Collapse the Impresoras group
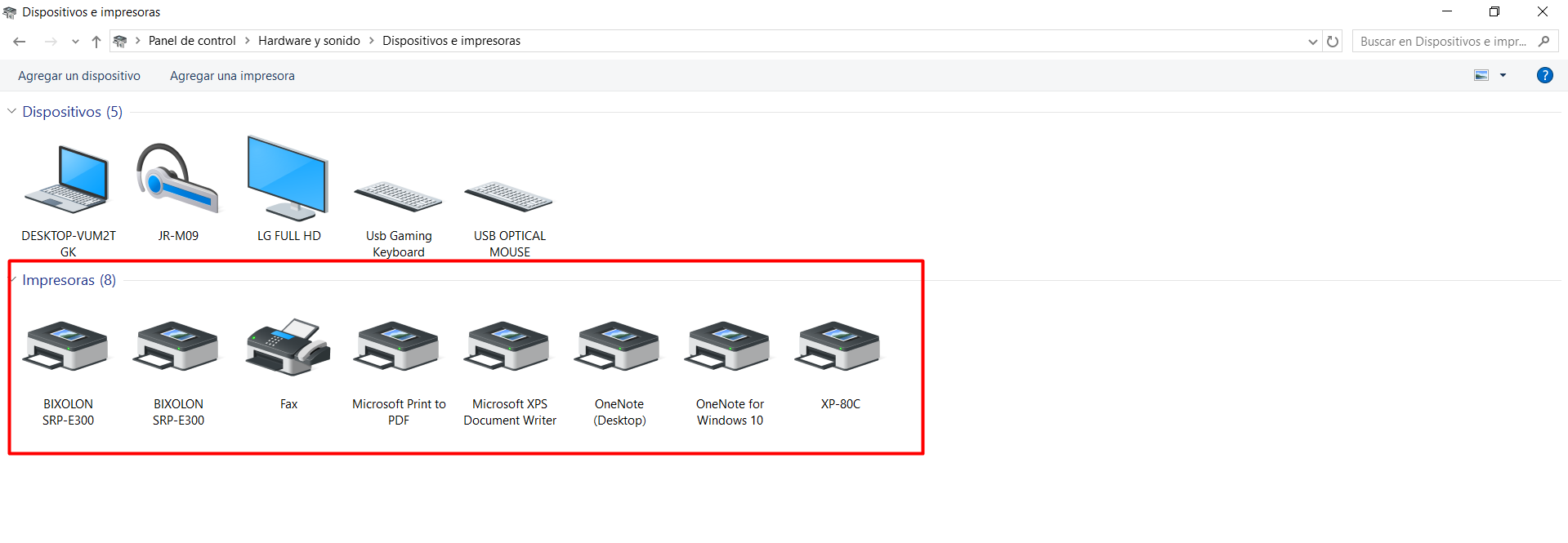1568x543 pixels. click(12, 280)
